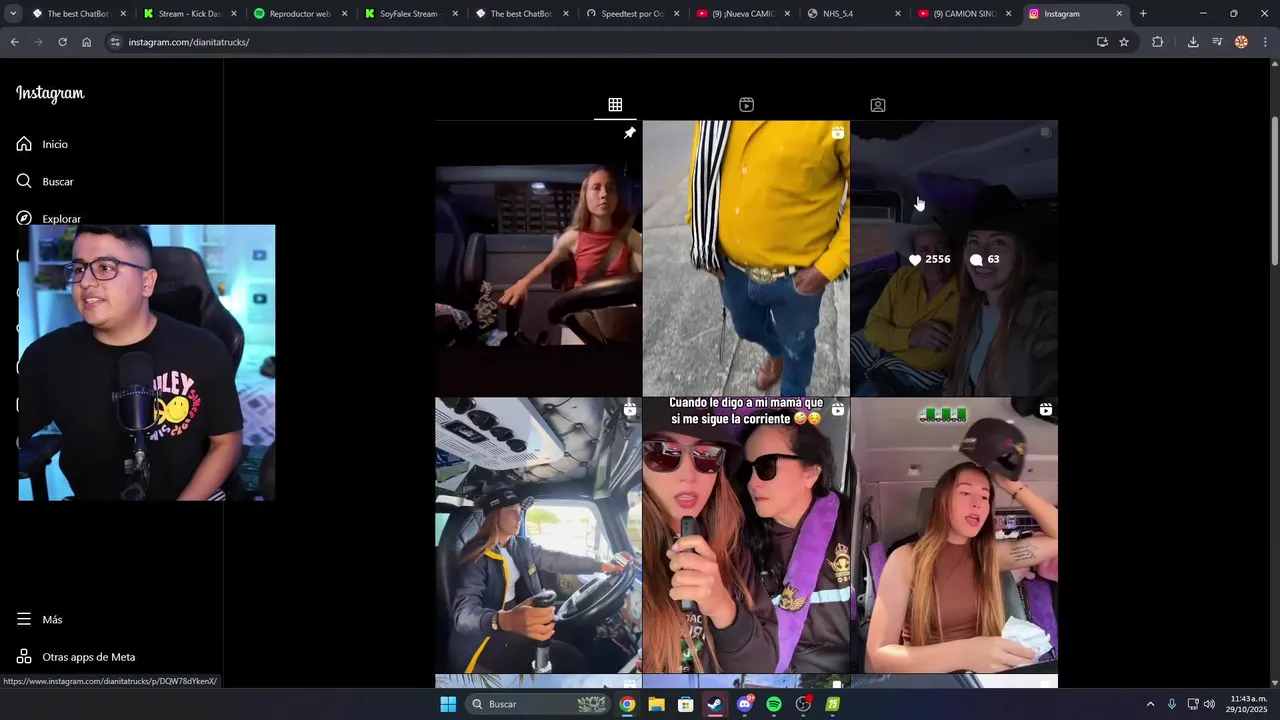Open Spotify from the taskbar
This screenshot has width=1280, height=720.
[x=774, y=704]
